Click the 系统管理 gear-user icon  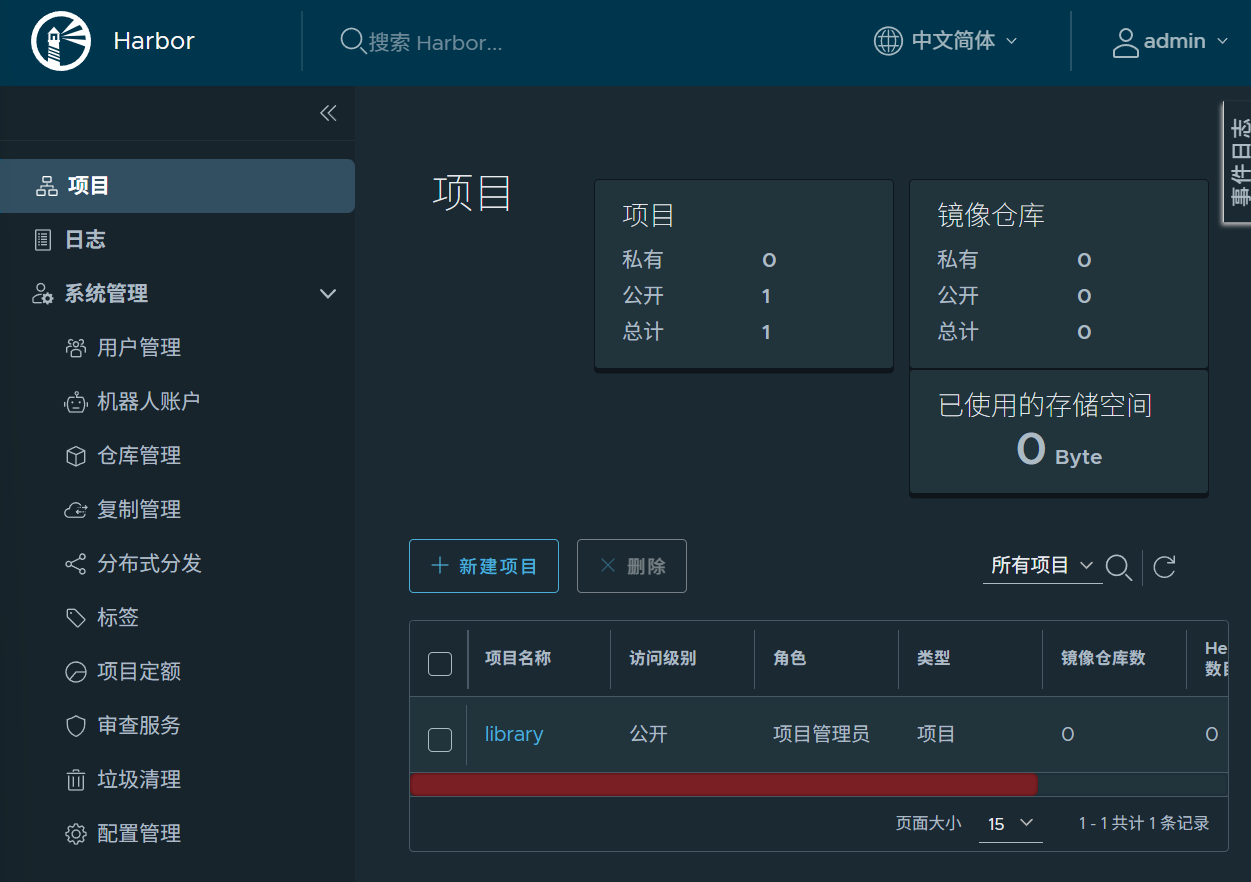43,294
